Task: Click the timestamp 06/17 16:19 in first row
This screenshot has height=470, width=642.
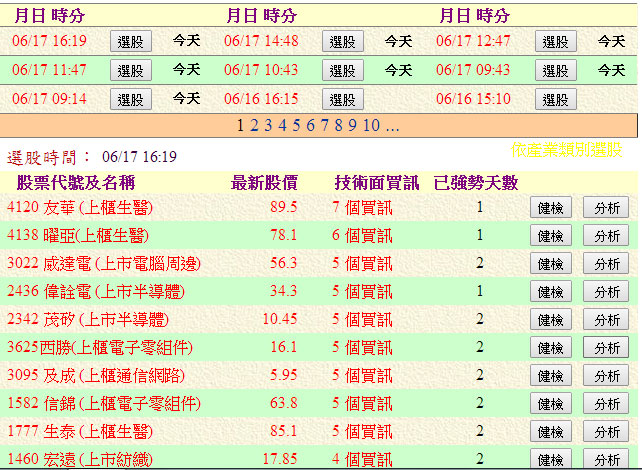Action: (50, 41)
